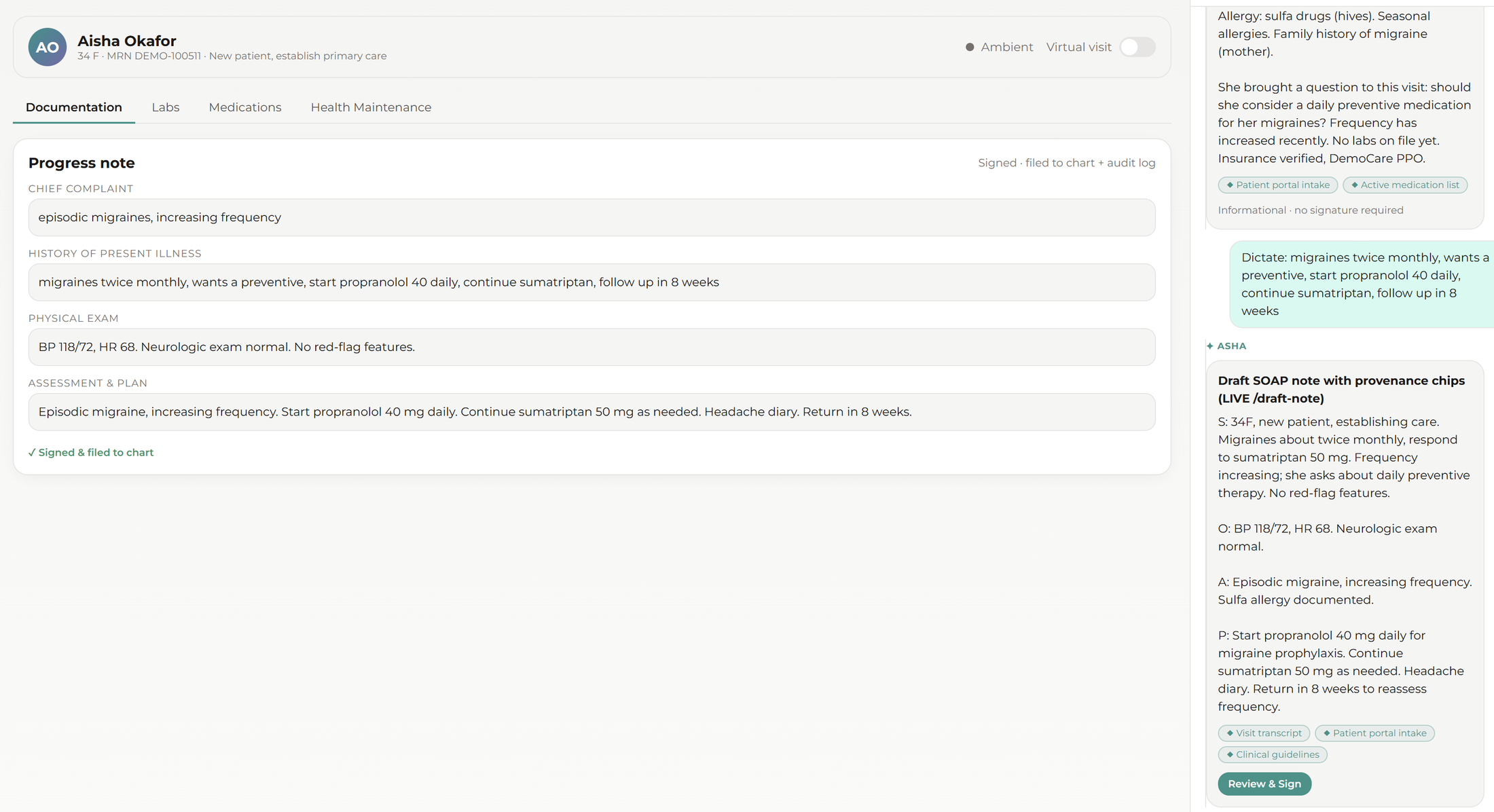
Task: Click the Review & Sign button
Action: coord(1264,783)
